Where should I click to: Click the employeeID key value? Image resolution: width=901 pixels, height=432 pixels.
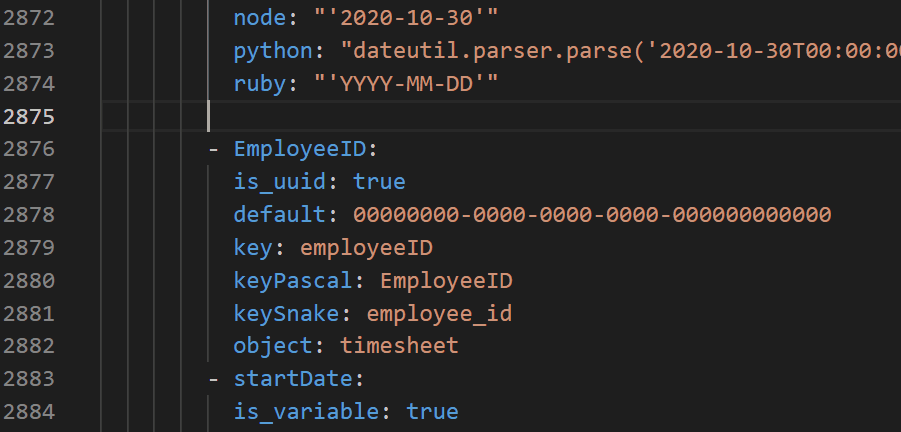coord(366,248)
